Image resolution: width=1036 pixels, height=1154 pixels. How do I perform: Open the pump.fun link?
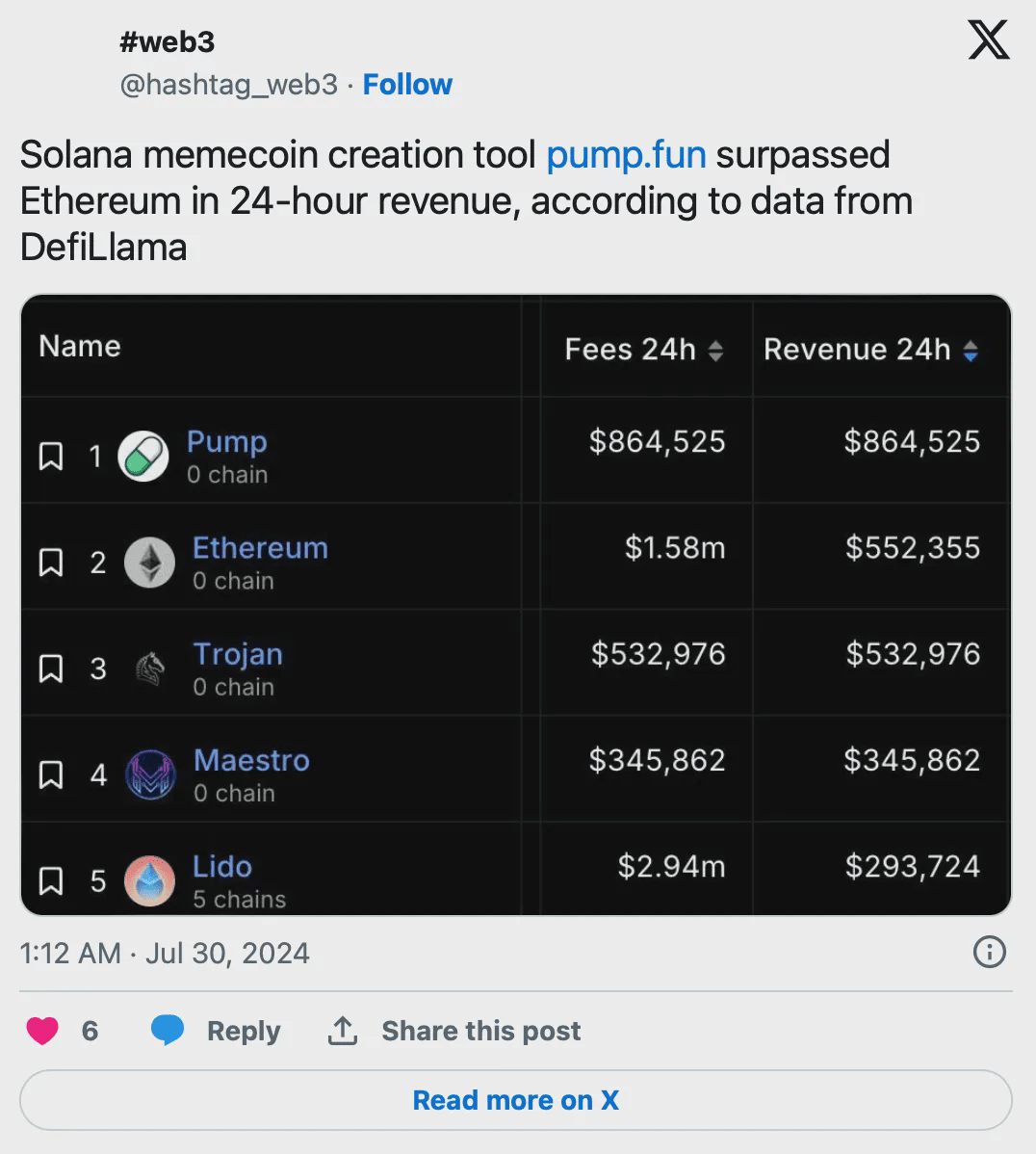pos(626,155)
